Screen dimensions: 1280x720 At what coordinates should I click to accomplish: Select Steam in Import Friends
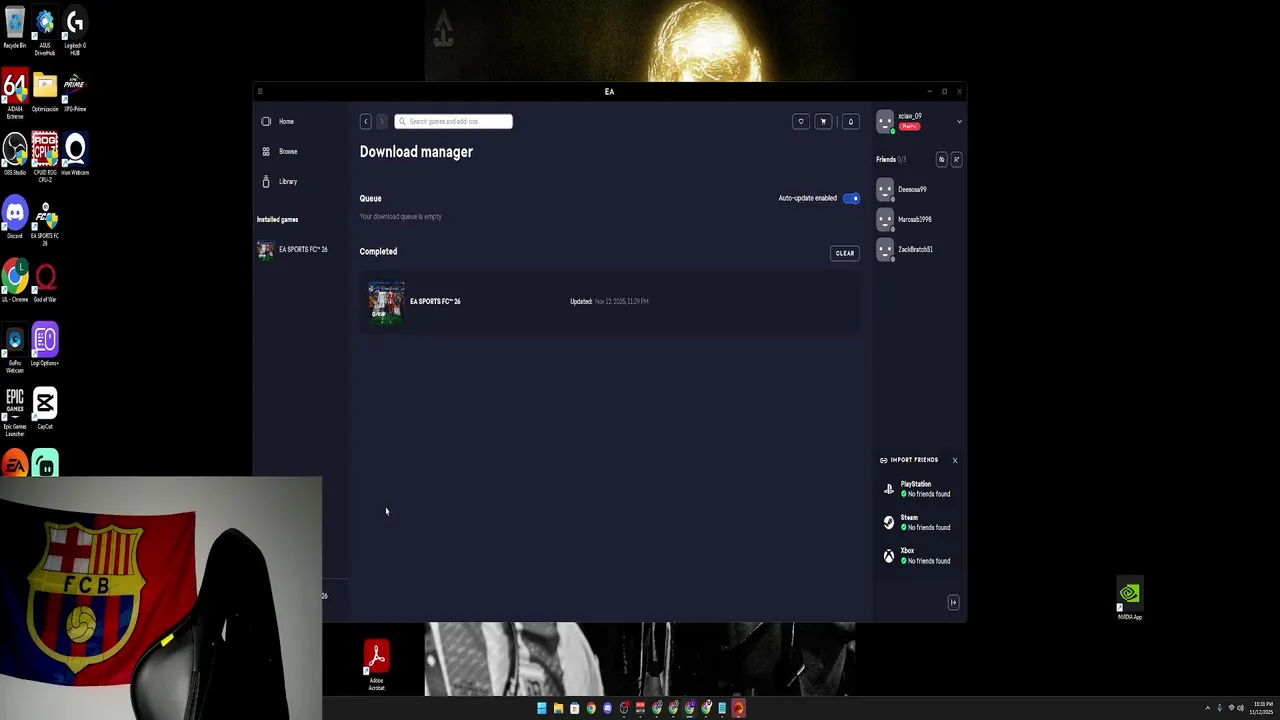click(x=917, y=522)
